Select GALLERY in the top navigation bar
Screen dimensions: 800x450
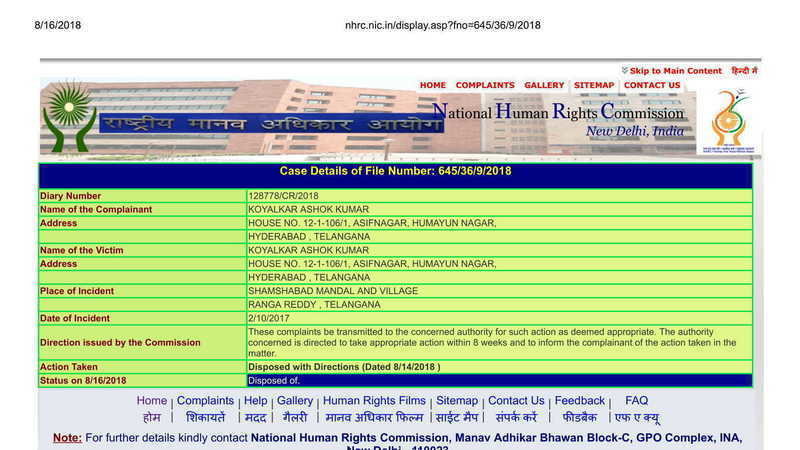pyautogui.click(x=544, y=85)
